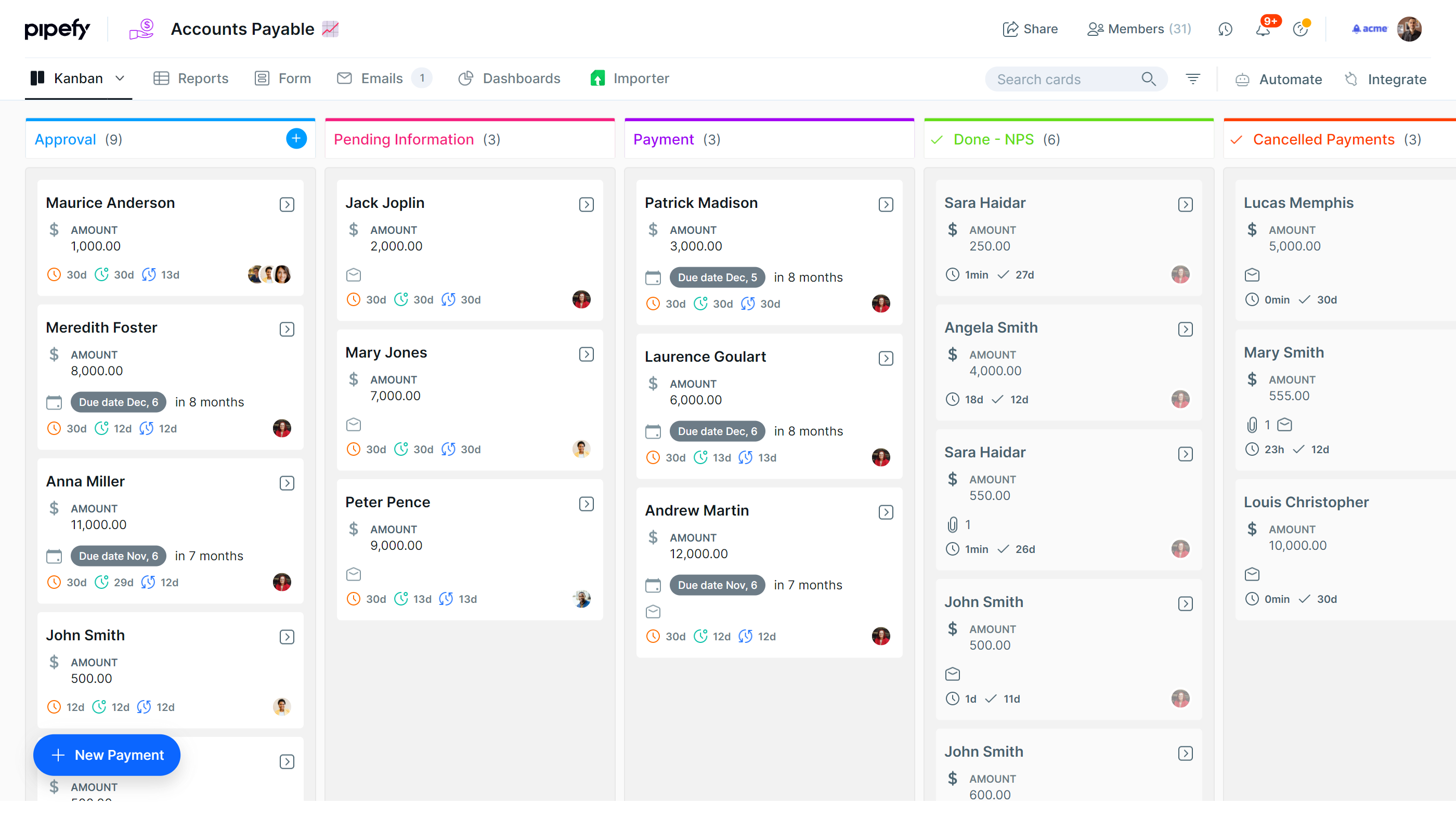The image size is (1456, 817).
Task: Advance Angela Smith card using arrow icon
Action: (1185, 330)
